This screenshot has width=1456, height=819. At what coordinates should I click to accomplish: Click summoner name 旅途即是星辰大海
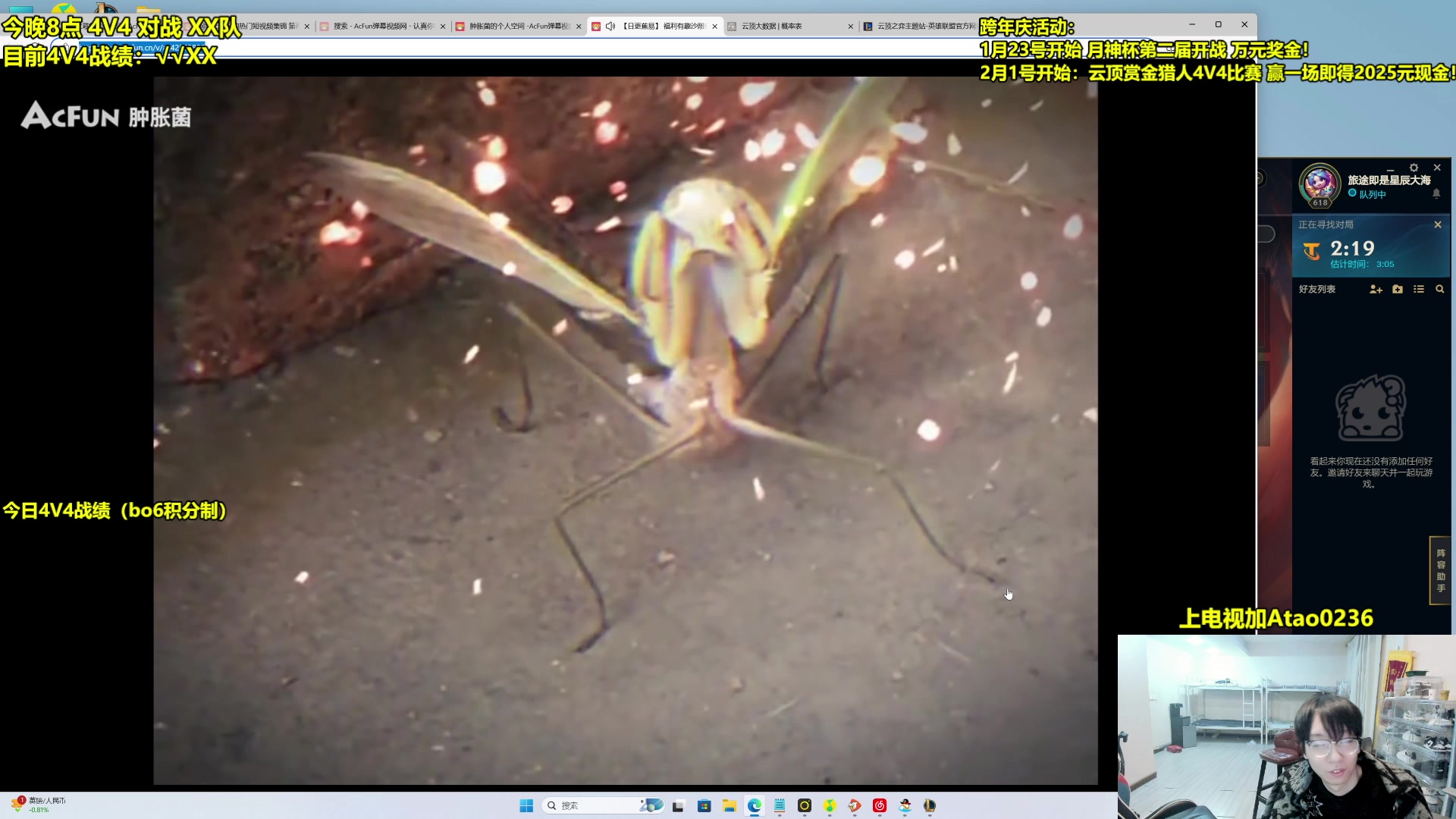pos(1389,180)
